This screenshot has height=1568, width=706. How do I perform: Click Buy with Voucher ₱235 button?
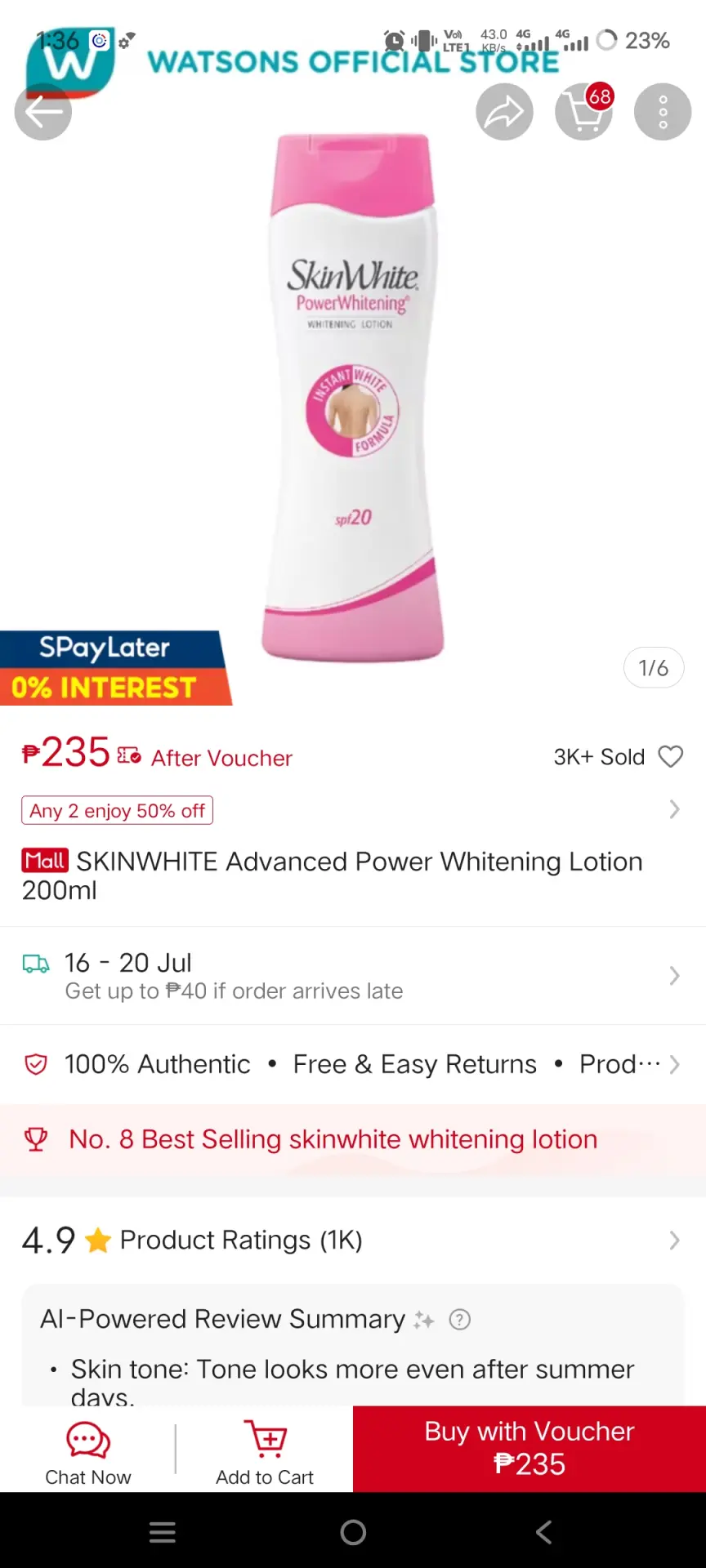529,1449
